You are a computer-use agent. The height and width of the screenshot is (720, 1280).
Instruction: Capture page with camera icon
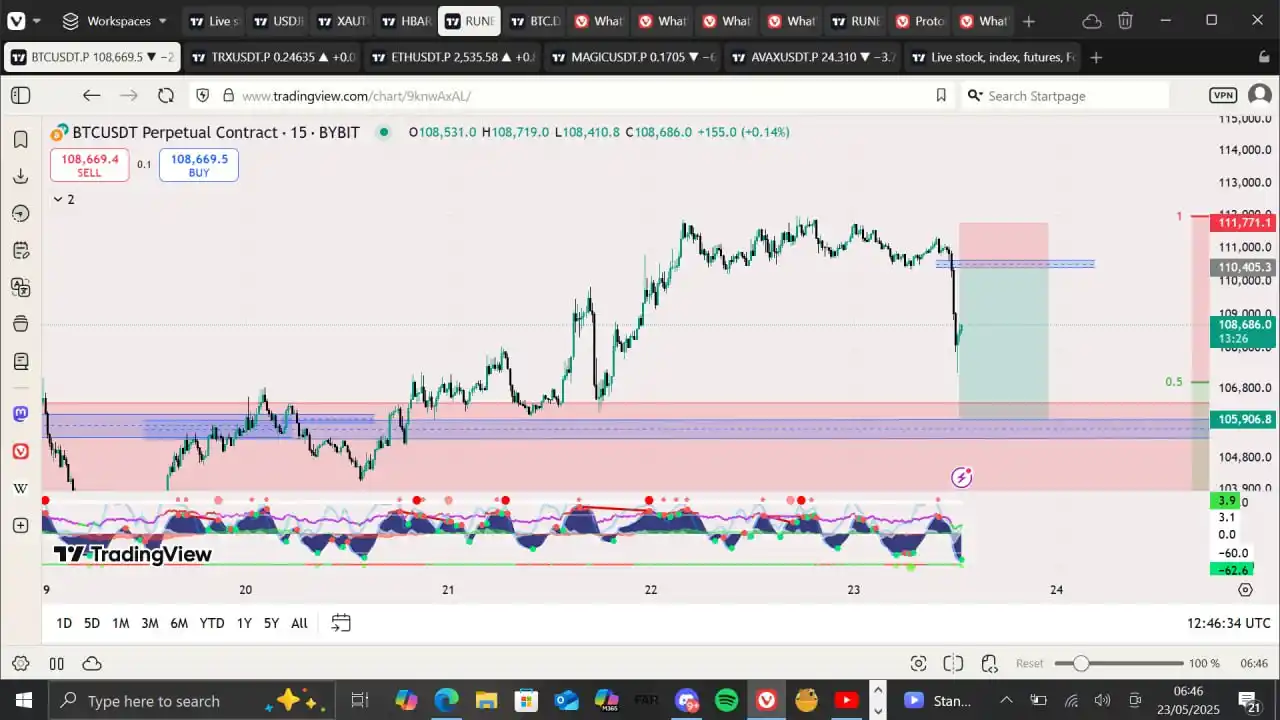(x=918, y=663)
